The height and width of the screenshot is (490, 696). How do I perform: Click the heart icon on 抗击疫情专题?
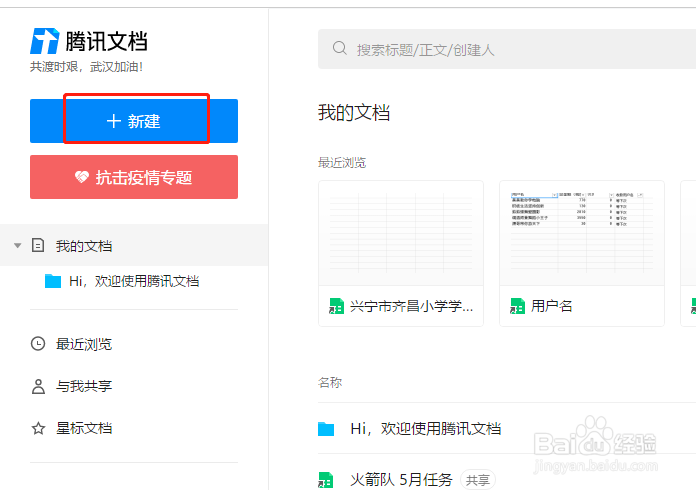[82, 177]
